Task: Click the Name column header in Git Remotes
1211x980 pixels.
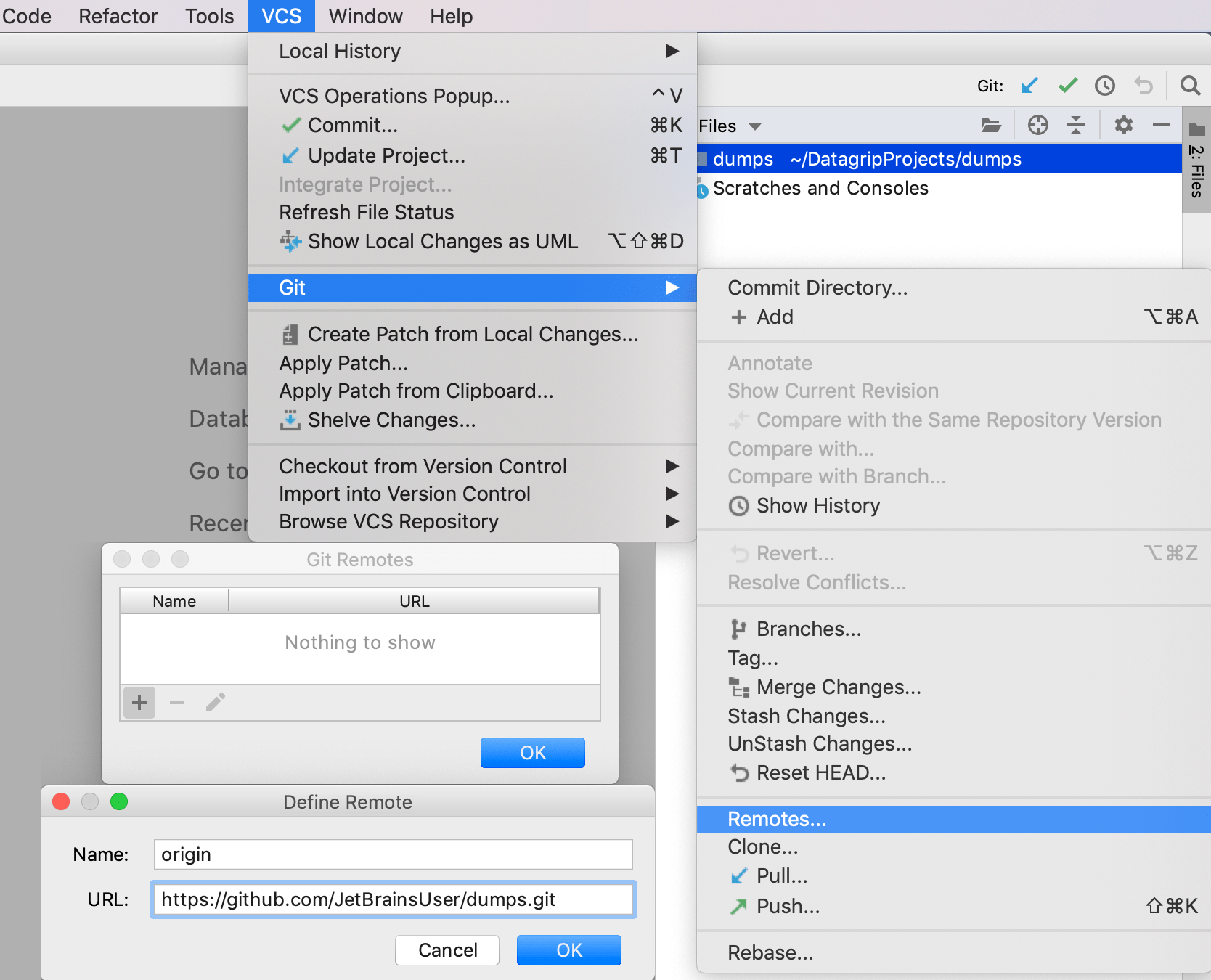Action: [x=174, y=601]
